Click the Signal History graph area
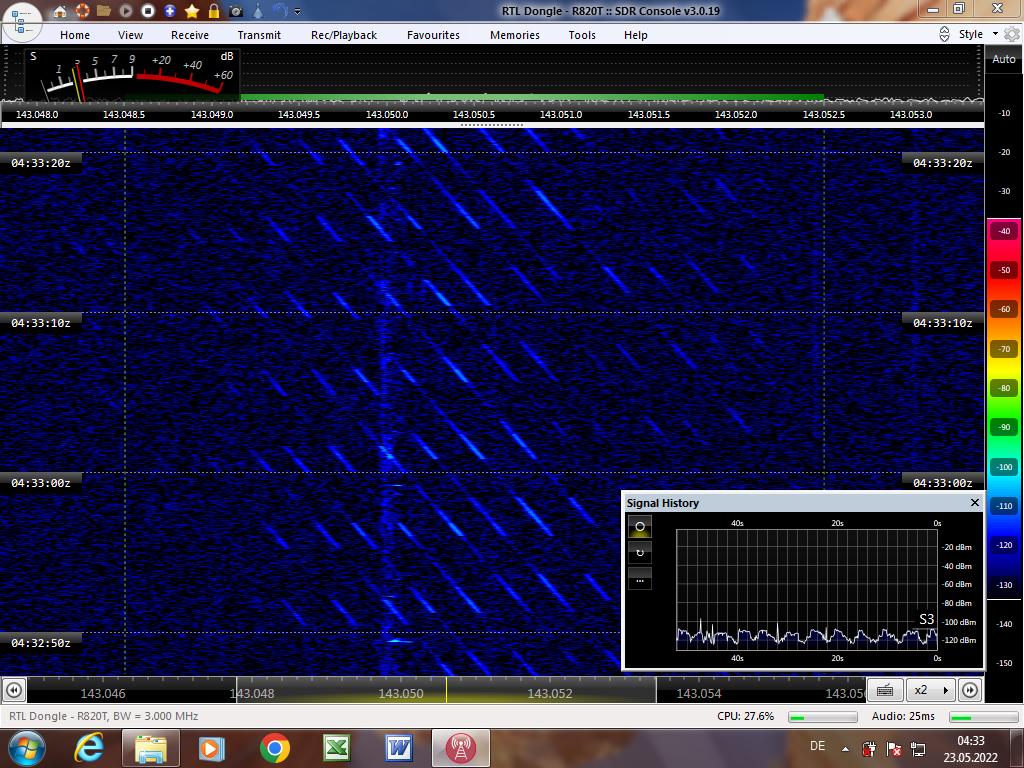Image resolution: width=1024 pixels, height=768 pixels. (807, 589)
